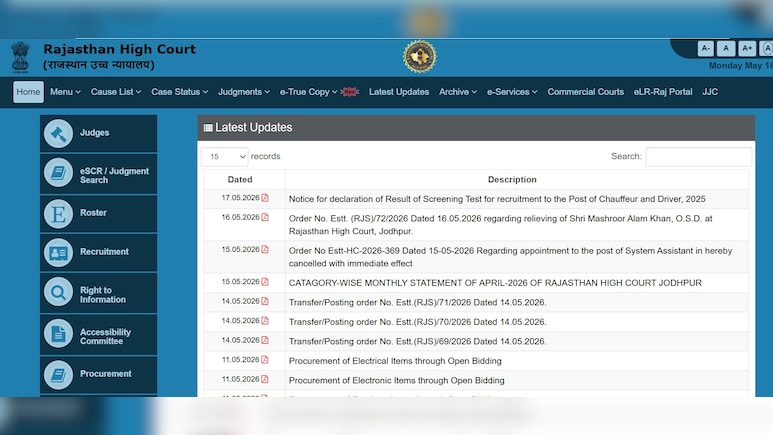Open Commercial Courts menu item
Image resolution: width=773 pixels, height=435 pixels.
click(x=585, y=92)
